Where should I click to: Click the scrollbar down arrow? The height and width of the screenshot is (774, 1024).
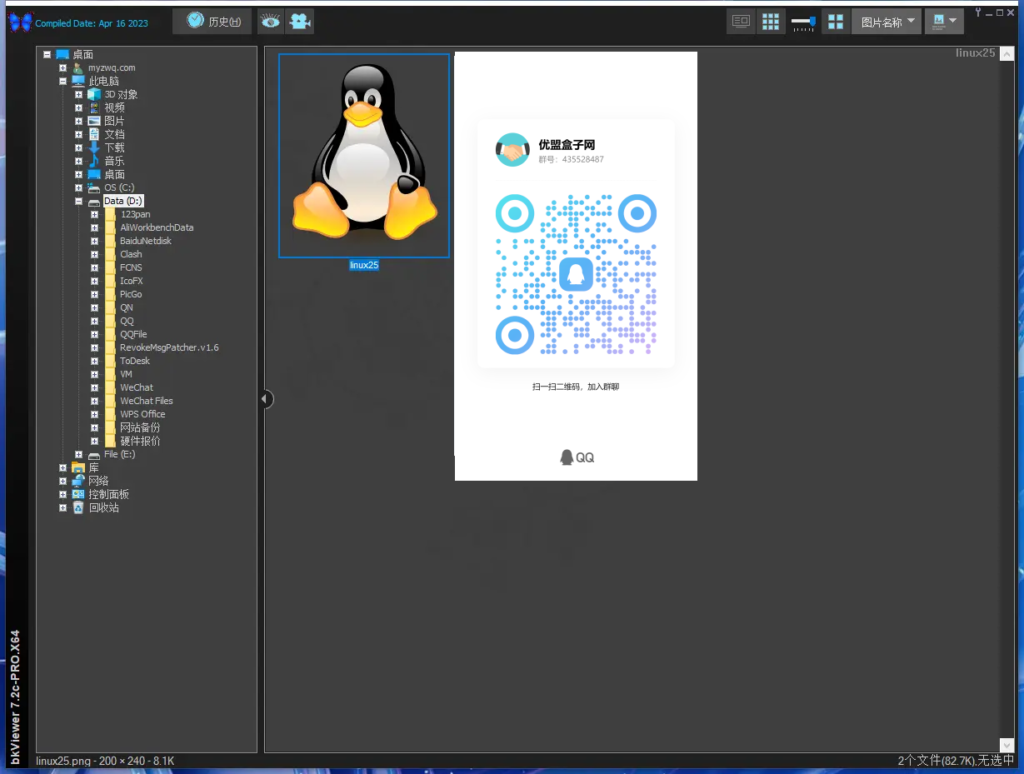[x=1006, y=745]
